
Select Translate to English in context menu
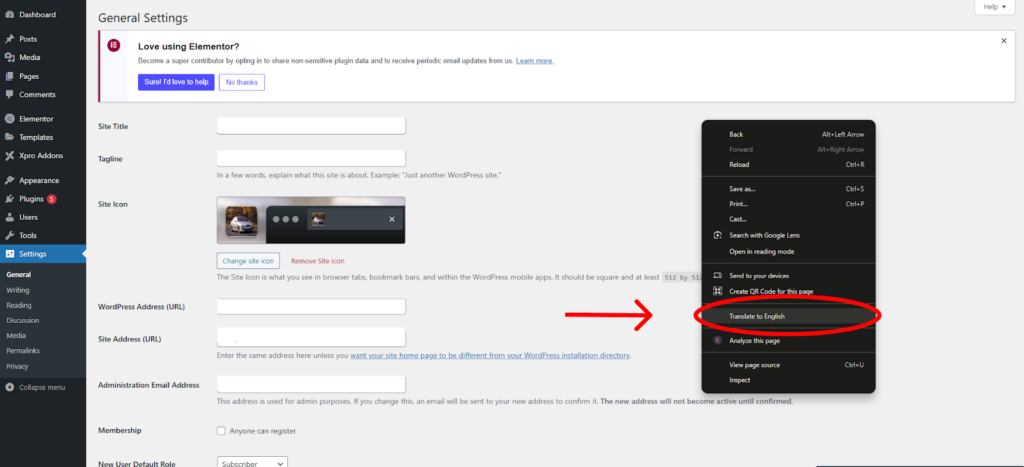[x=757, y=316]
